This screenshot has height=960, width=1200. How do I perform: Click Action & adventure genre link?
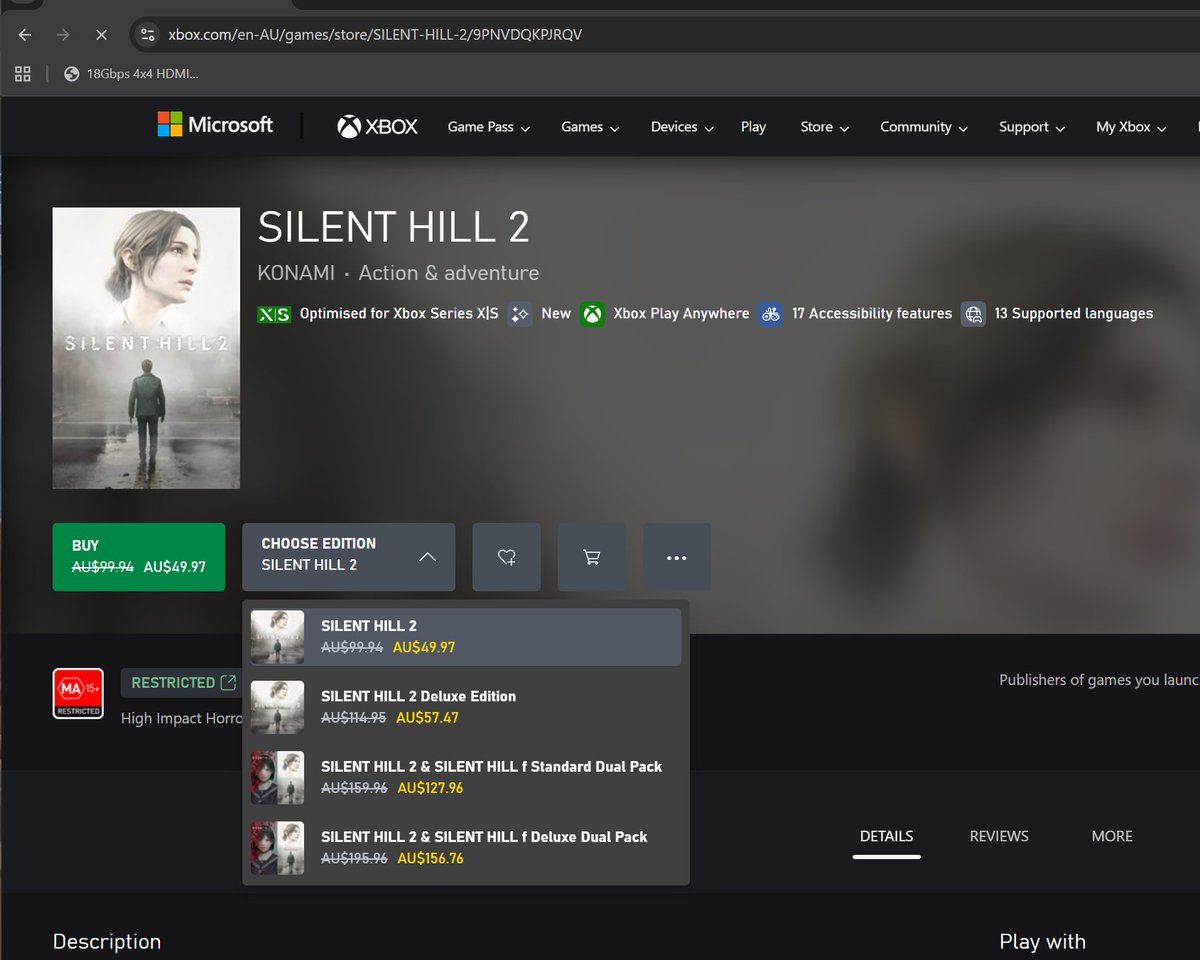(448, 273)
